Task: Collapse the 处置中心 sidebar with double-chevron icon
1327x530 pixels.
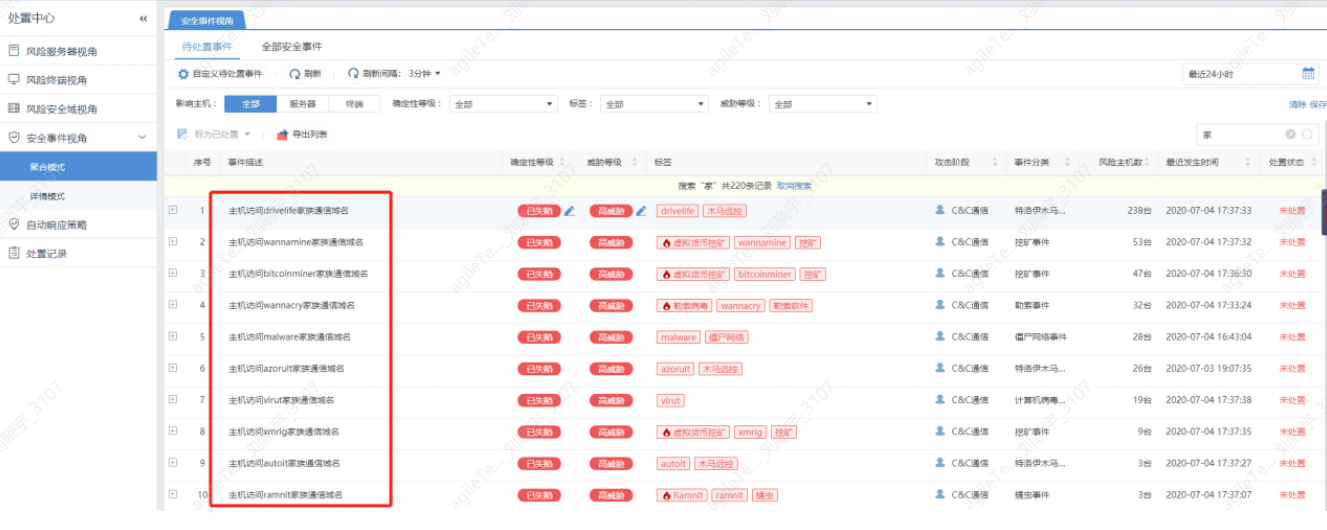Action: (143, 18)
